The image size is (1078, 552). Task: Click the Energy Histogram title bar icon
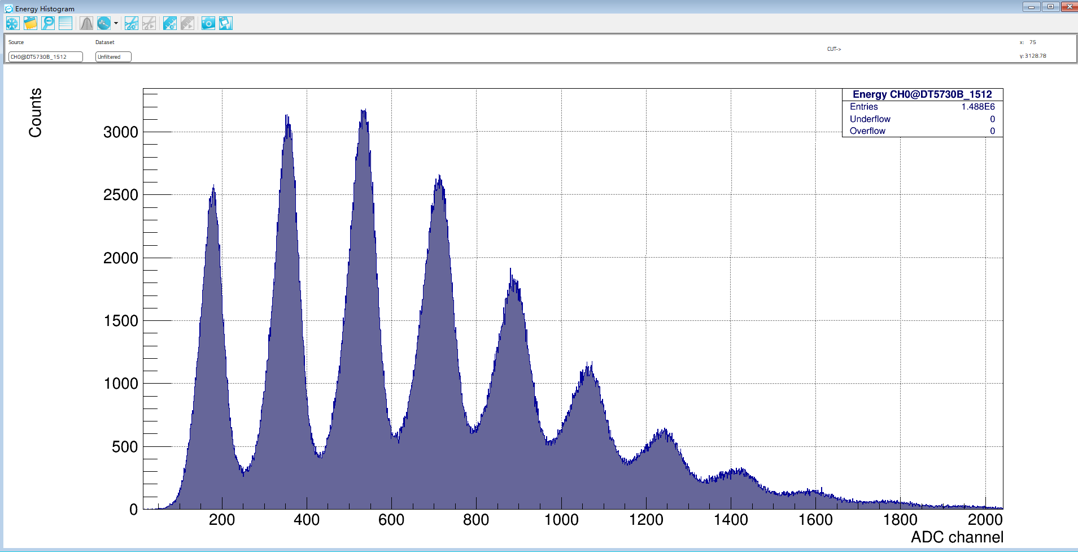point(9,8)
